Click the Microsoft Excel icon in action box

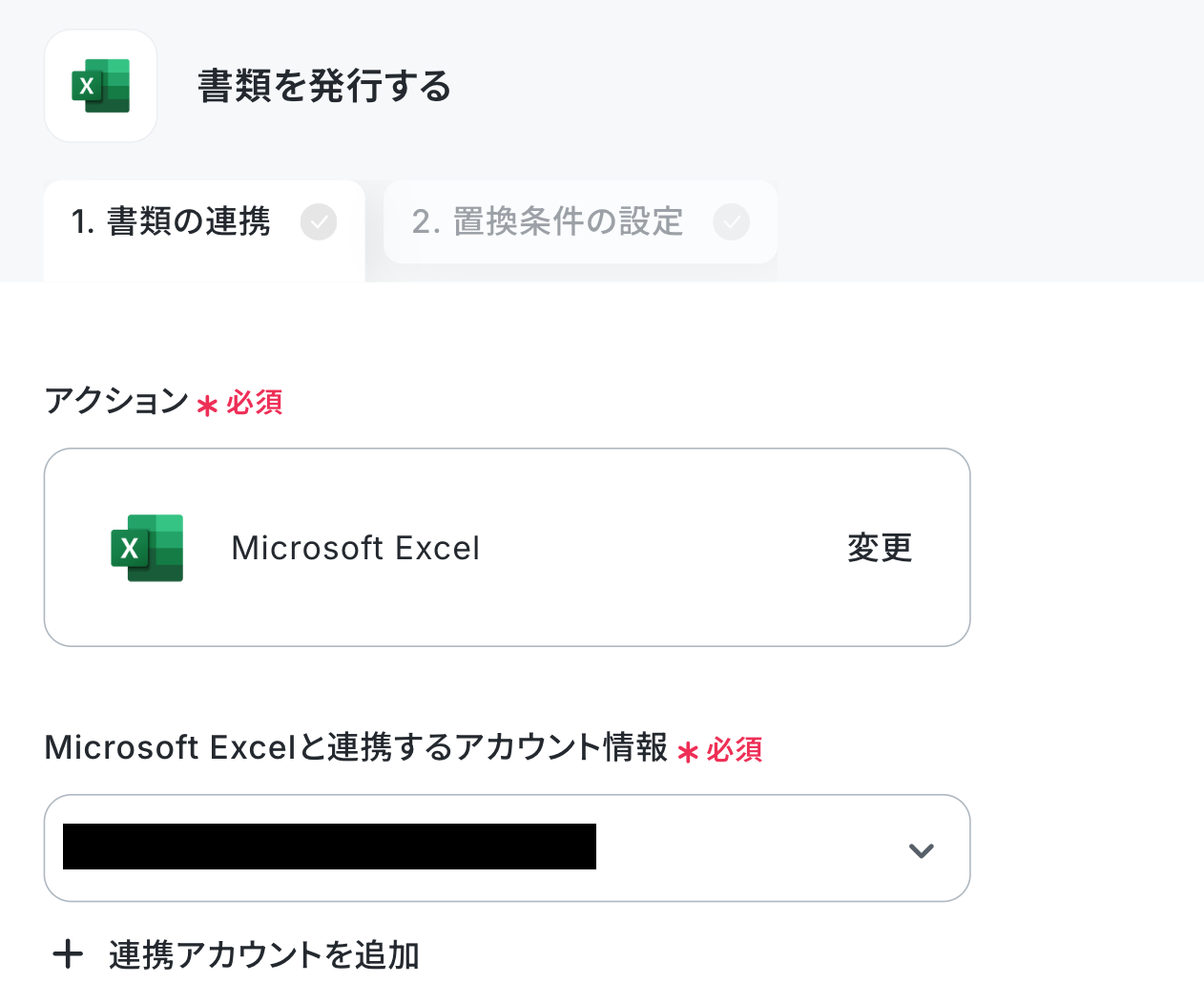point(147,548)
